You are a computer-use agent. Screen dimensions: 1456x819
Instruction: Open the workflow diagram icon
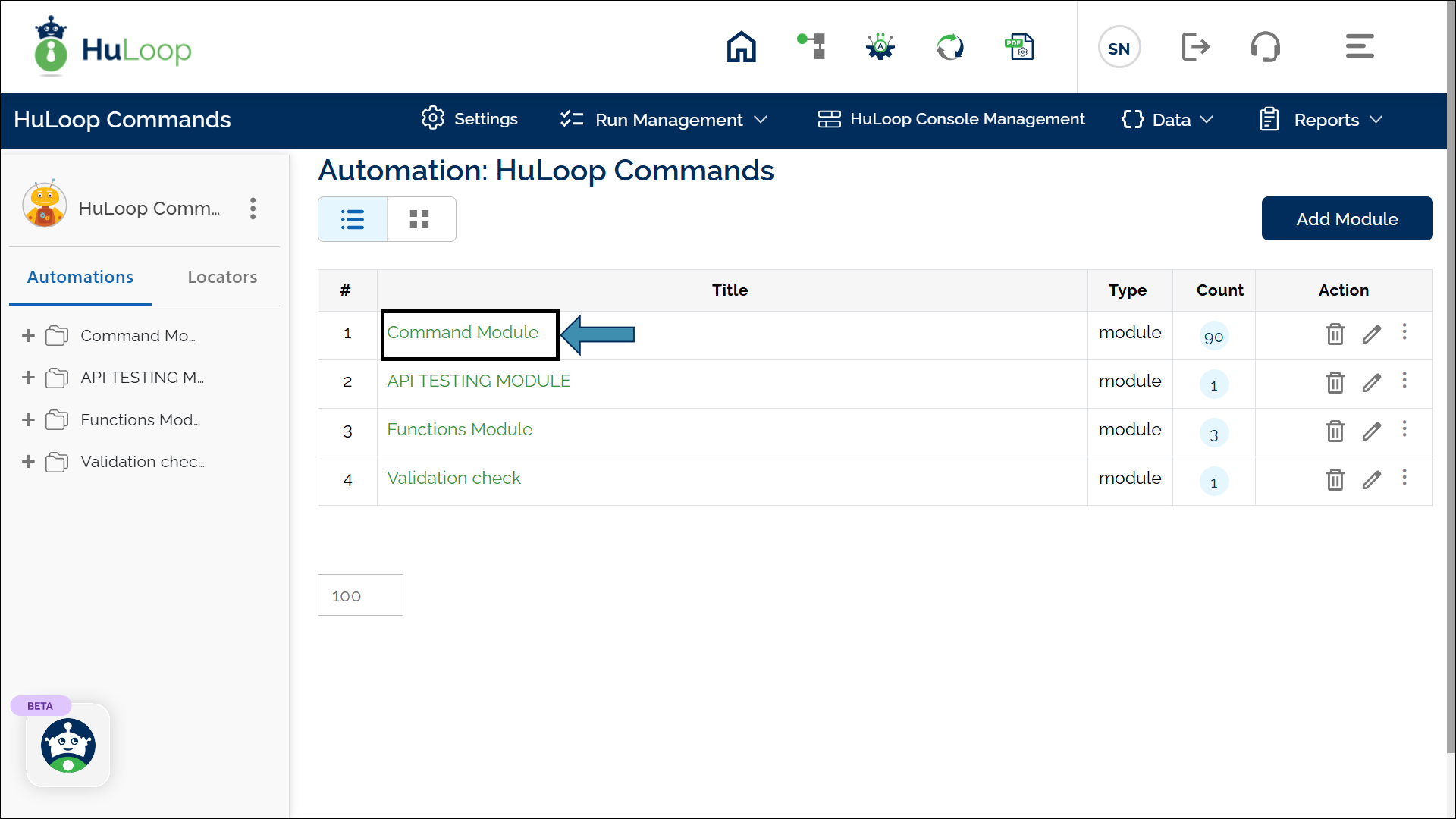pyautogui.click(x=811, y=47)
